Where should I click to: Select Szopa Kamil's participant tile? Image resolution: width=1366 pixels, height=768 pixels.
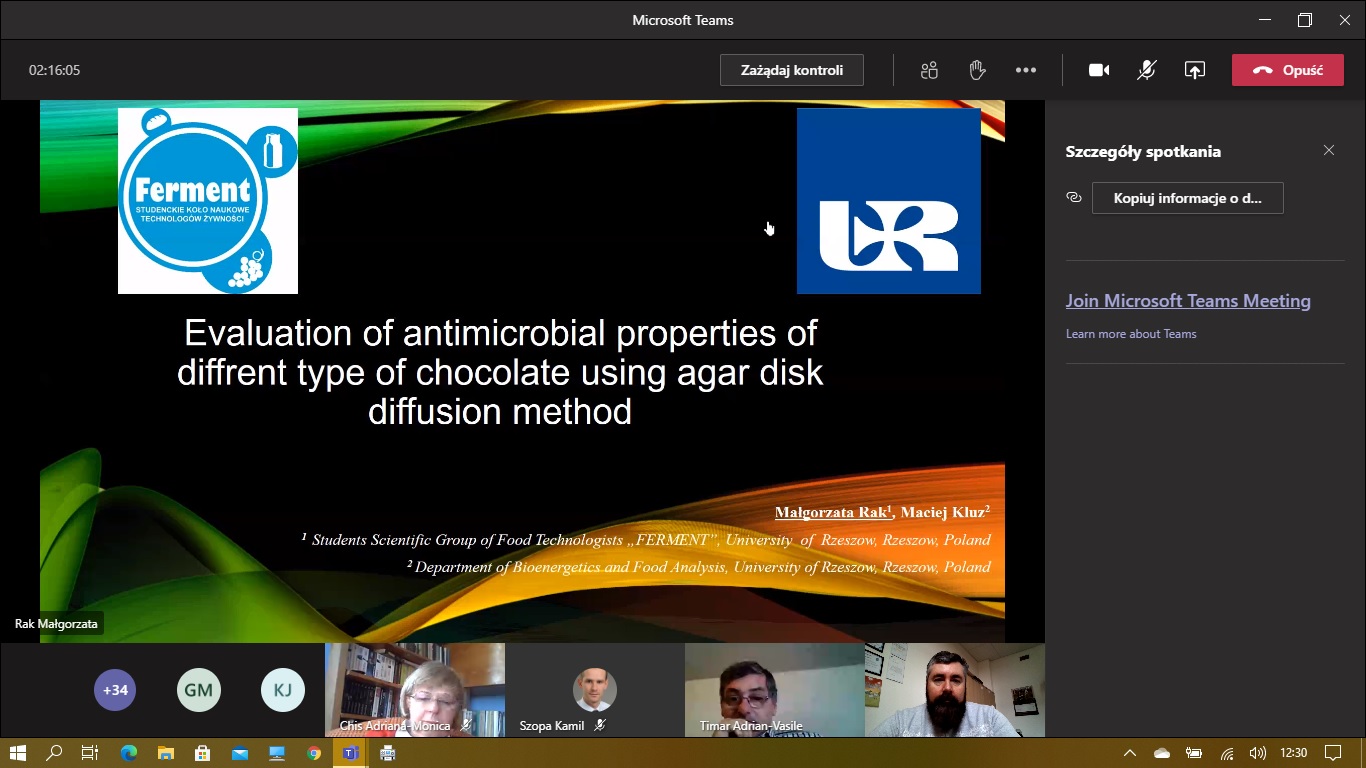594,690
